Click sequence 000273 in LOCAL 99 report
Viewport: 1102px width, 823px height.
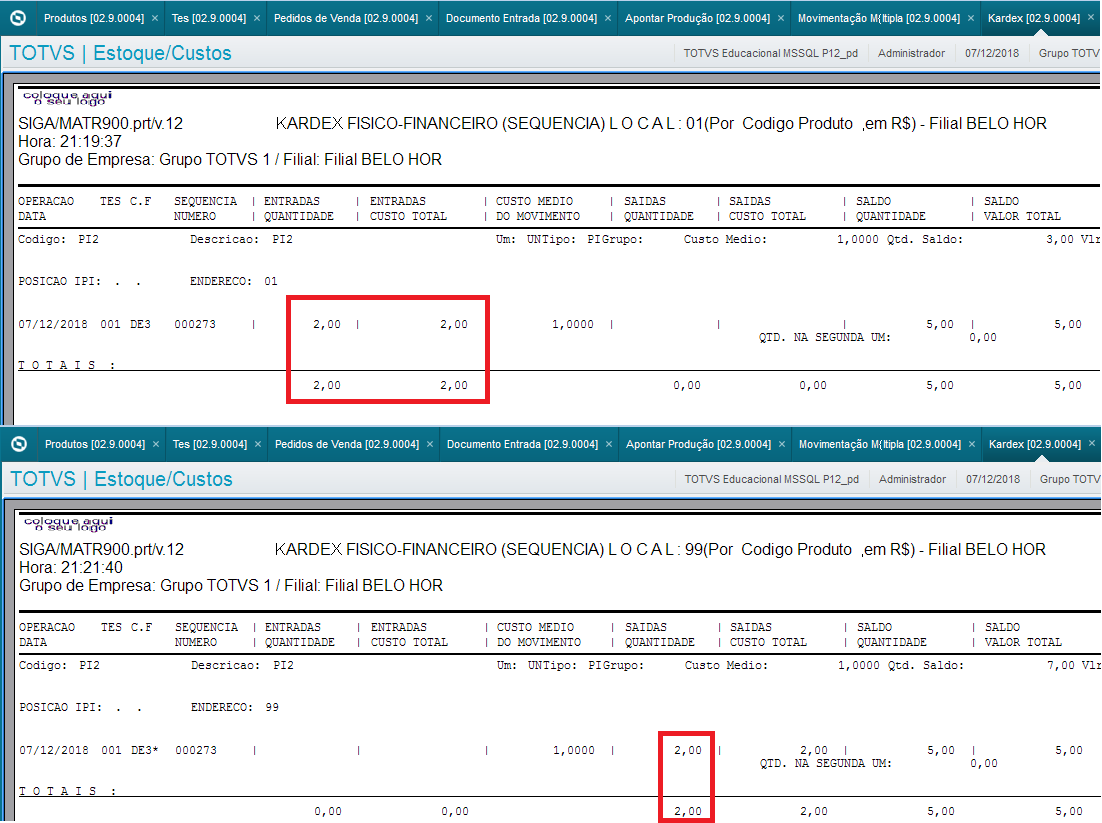point(196,751)
